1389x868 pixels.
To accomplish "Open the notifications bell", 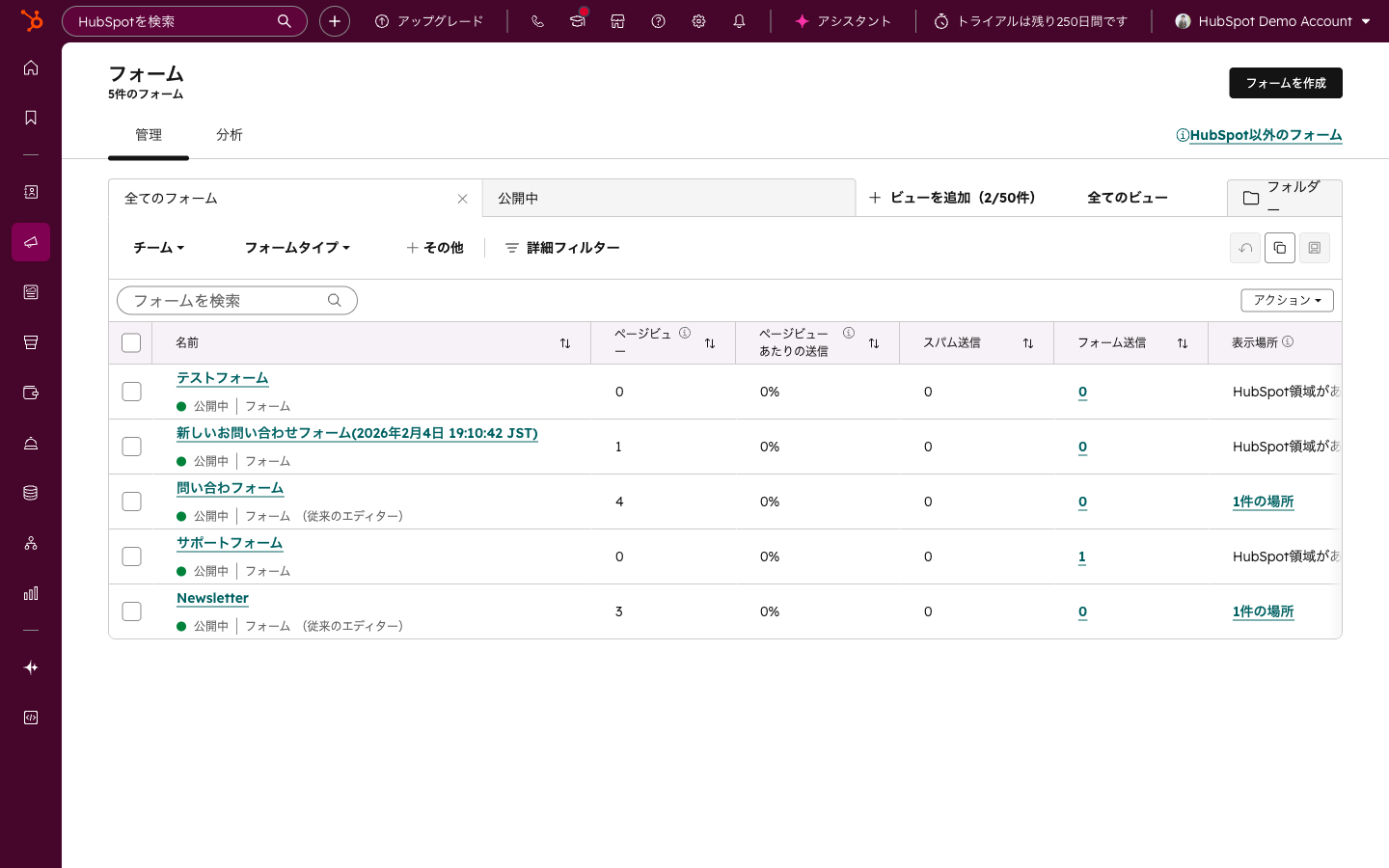I will pos(739,21).
